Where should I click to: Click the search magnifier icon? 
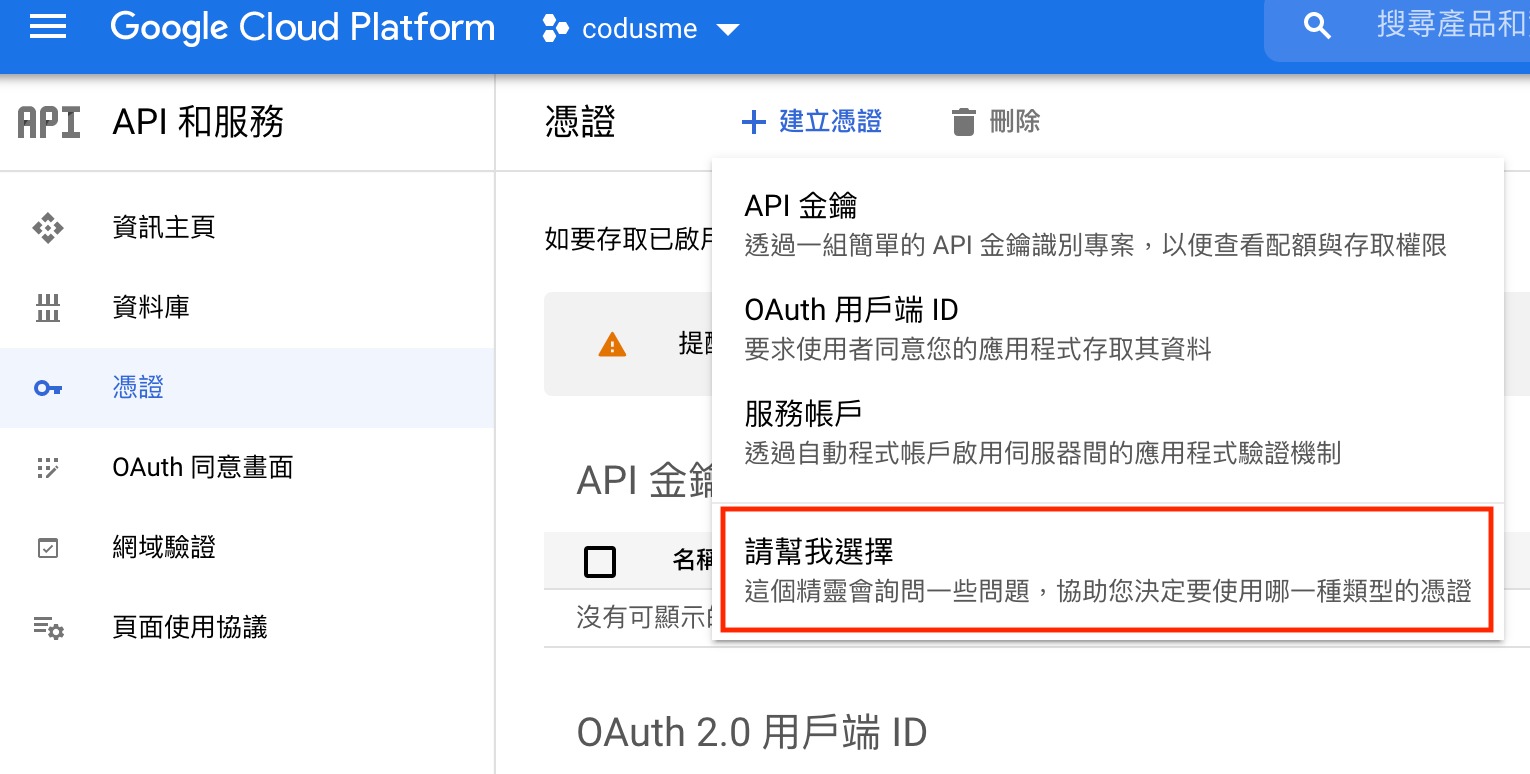click(1318, 26)
